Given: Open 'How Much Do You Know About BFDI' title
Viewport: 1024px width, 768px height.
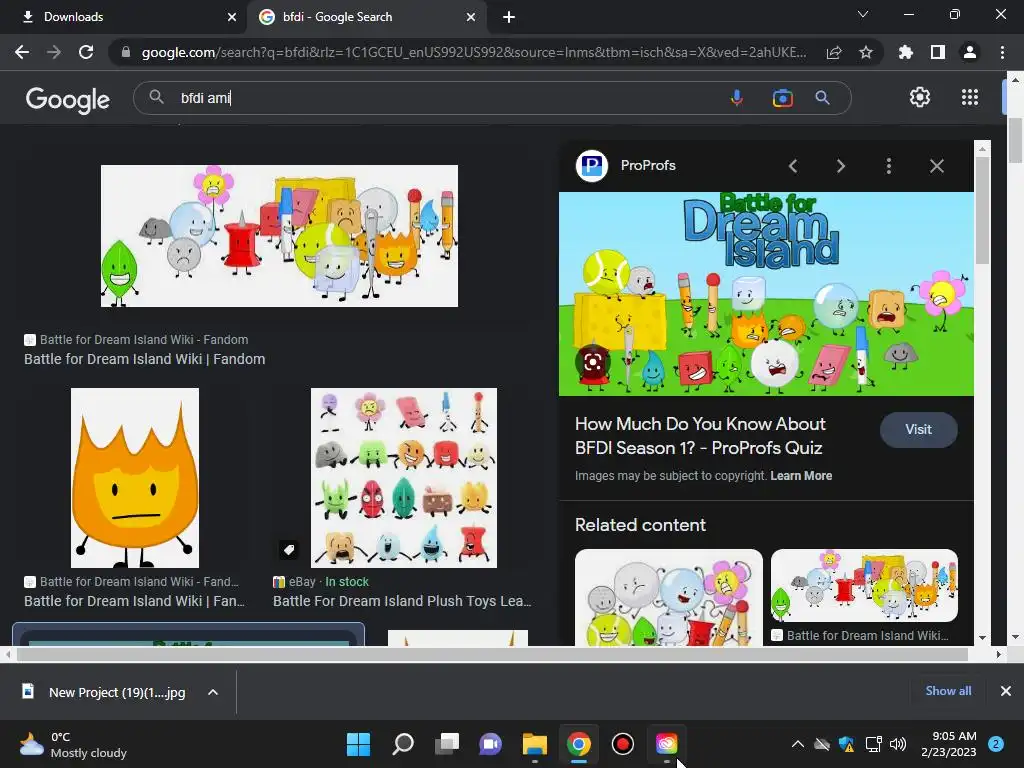Looking at the screenshot, I should tap(700, 436).
